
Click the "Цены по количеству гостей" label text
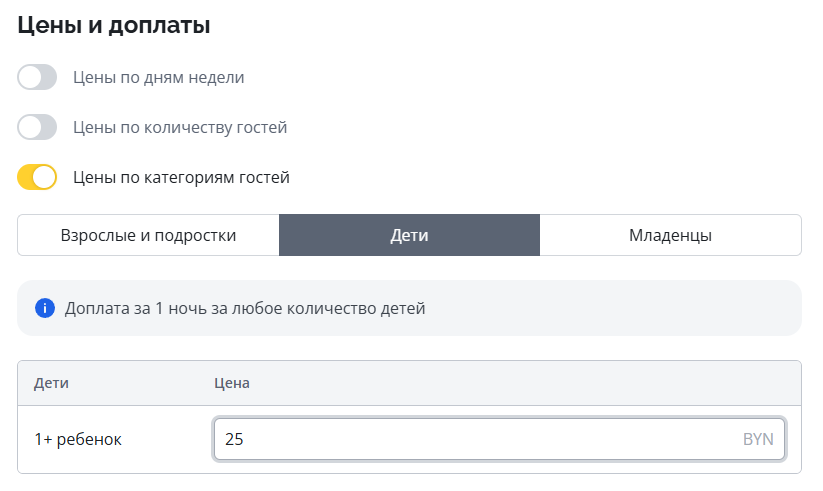point(180,127)
